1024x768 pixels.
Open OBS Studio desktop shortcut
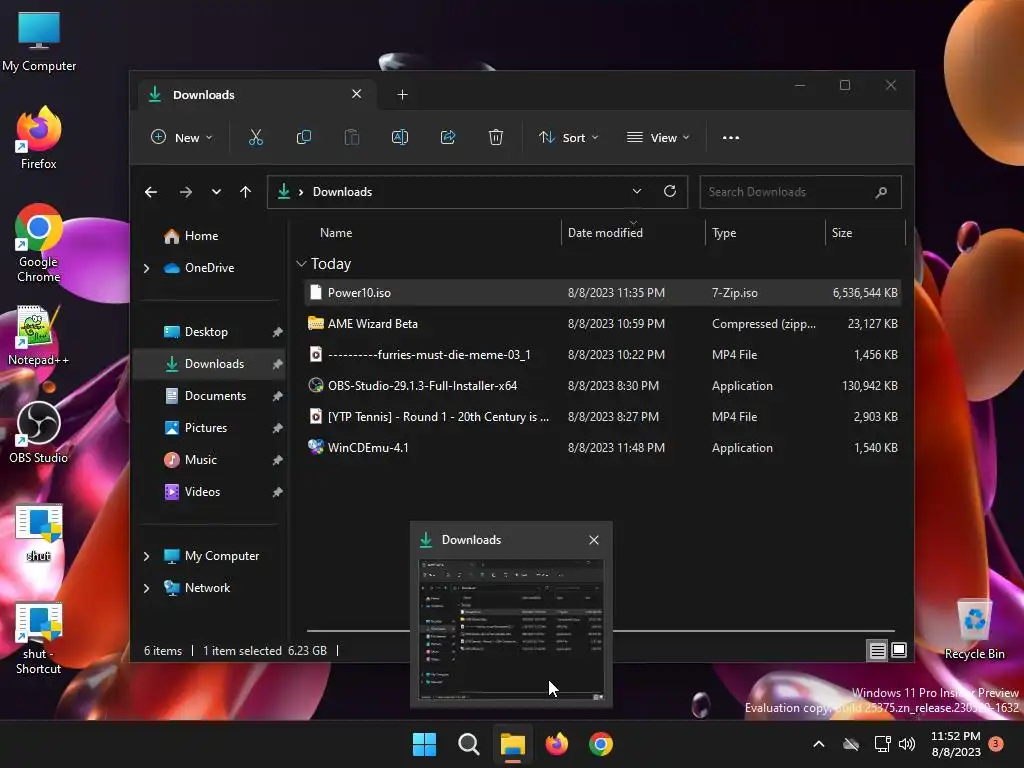[x=39, y=432]
